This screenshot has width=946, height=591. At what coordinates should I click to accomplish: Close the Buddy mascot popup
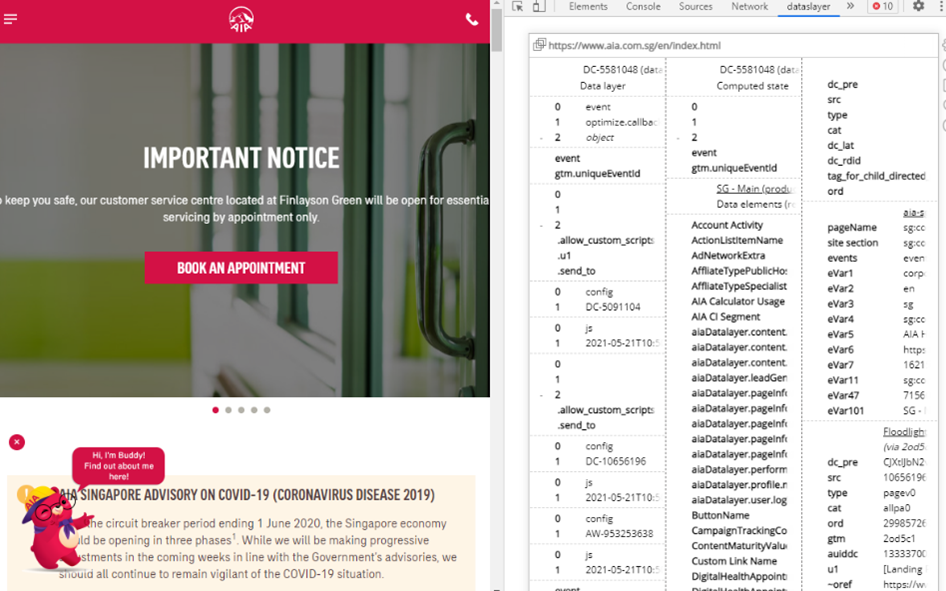click(16, 442)
